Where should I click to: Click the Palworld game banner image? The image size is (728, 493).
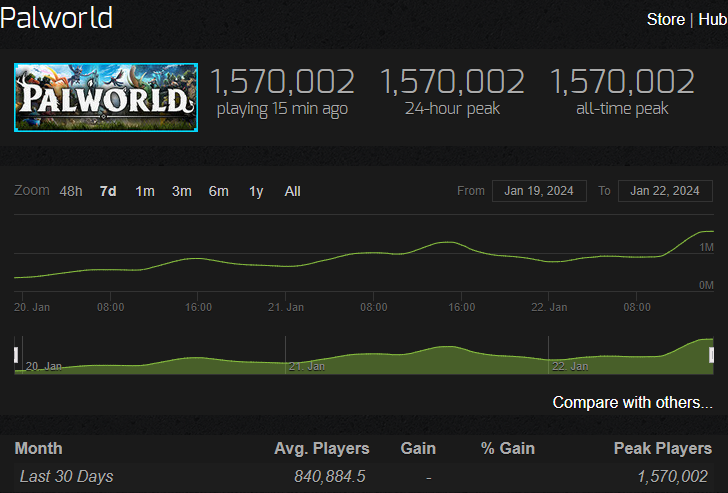pyautogui.click(x=106, y=97)
